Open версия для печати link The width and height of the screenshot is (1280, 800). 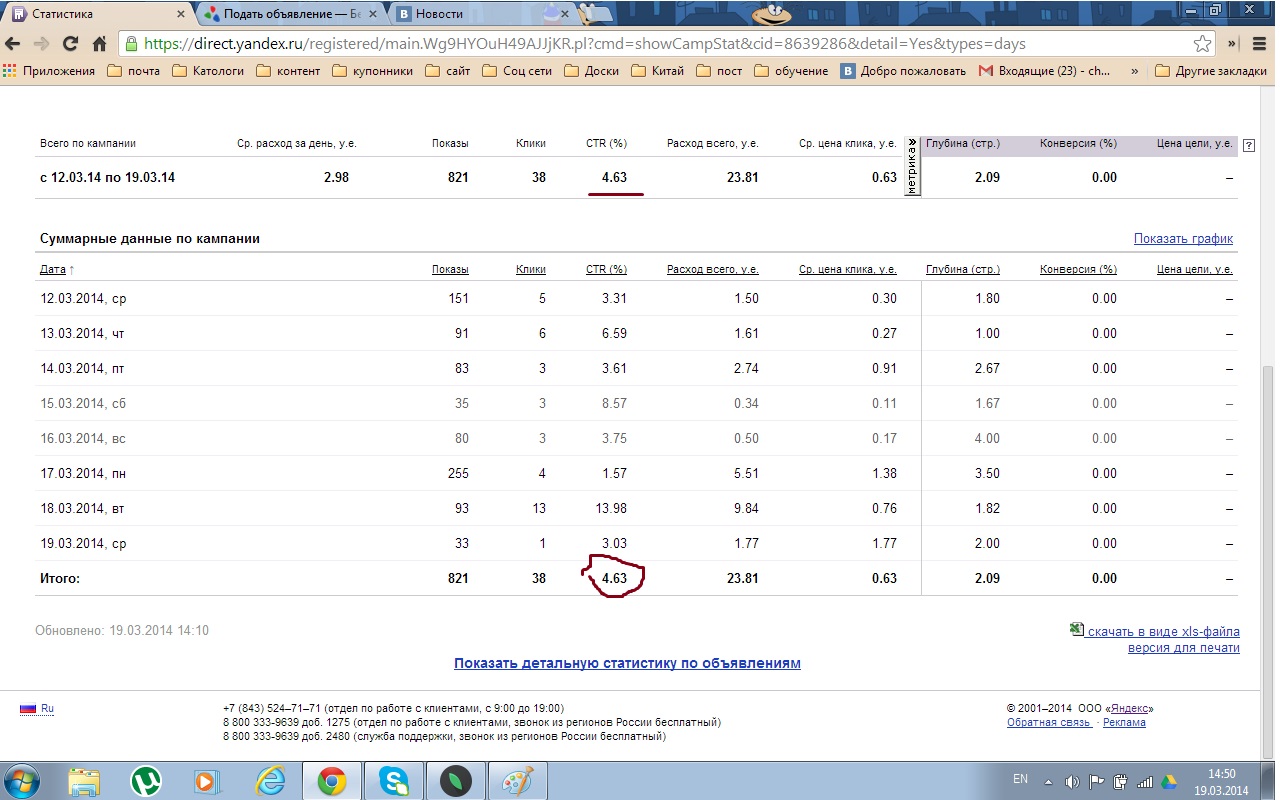click(1184, 648)
